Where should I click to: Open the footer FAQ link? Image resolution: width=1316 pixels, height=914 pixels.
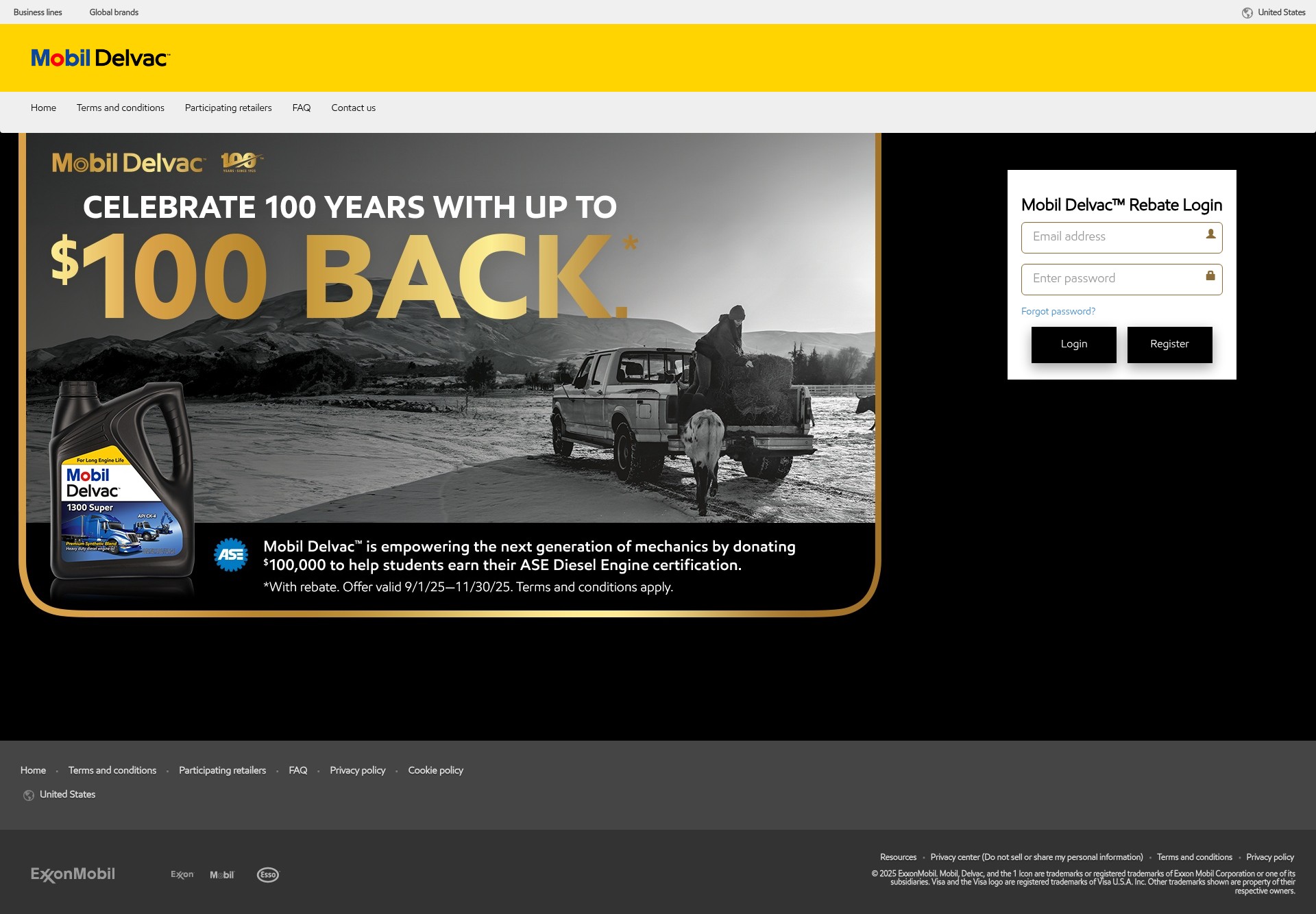pyautogui.click(x=298, y=770)
